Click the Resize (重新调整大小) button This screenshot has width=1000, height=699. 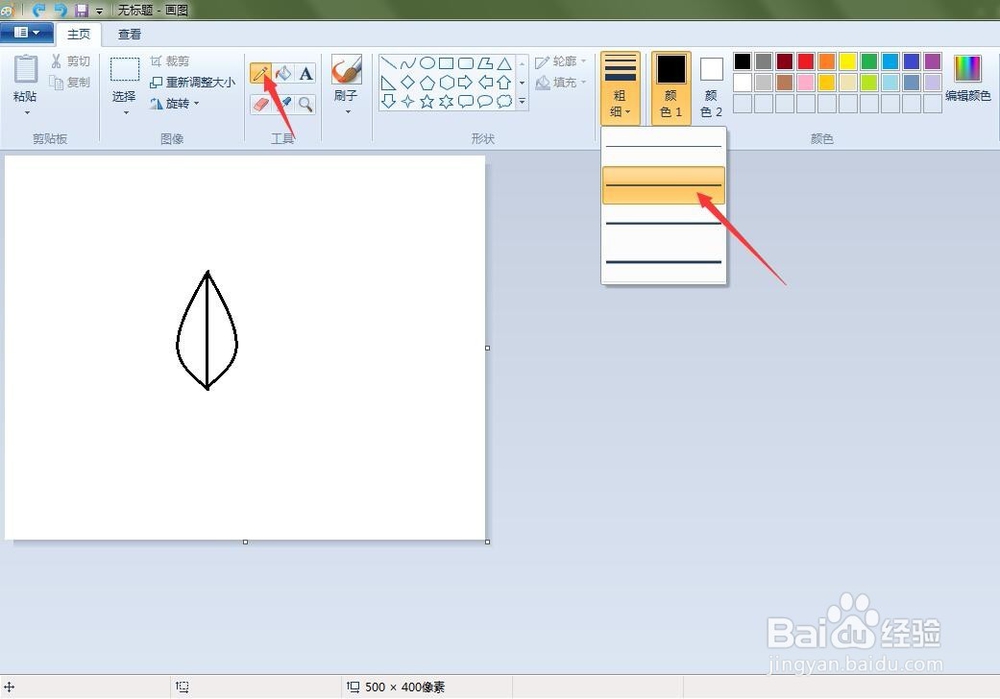(x=193, y=82)
